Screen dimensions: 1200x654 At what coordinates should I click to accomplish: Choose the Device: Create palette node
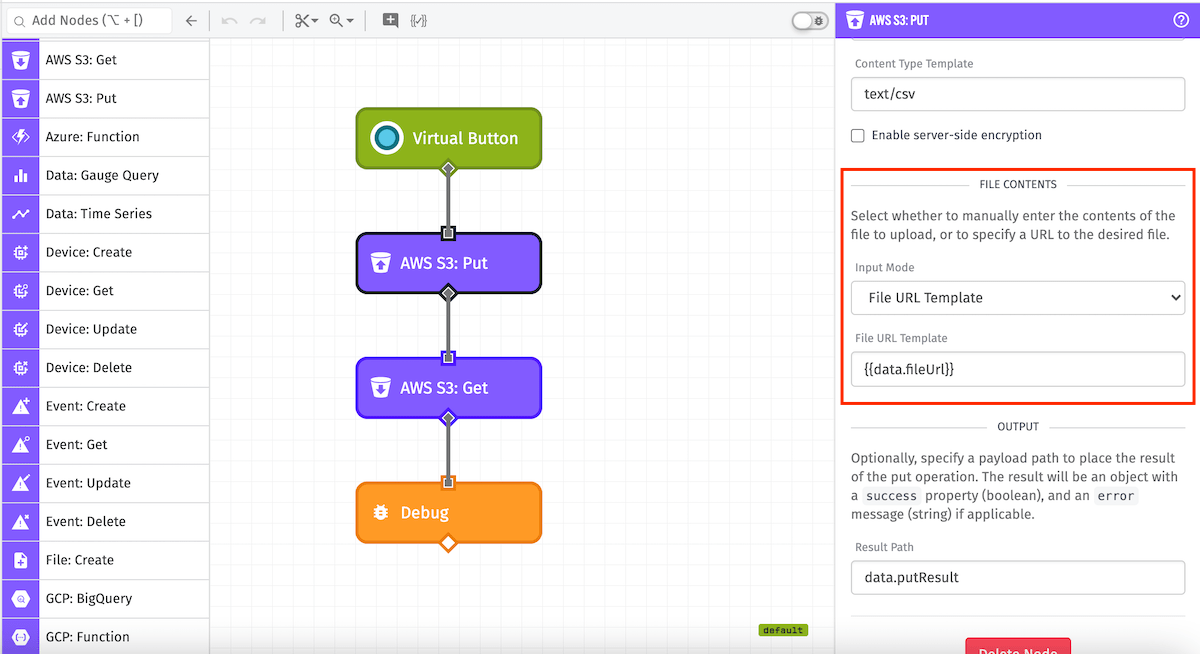click(x=105, y=252)
